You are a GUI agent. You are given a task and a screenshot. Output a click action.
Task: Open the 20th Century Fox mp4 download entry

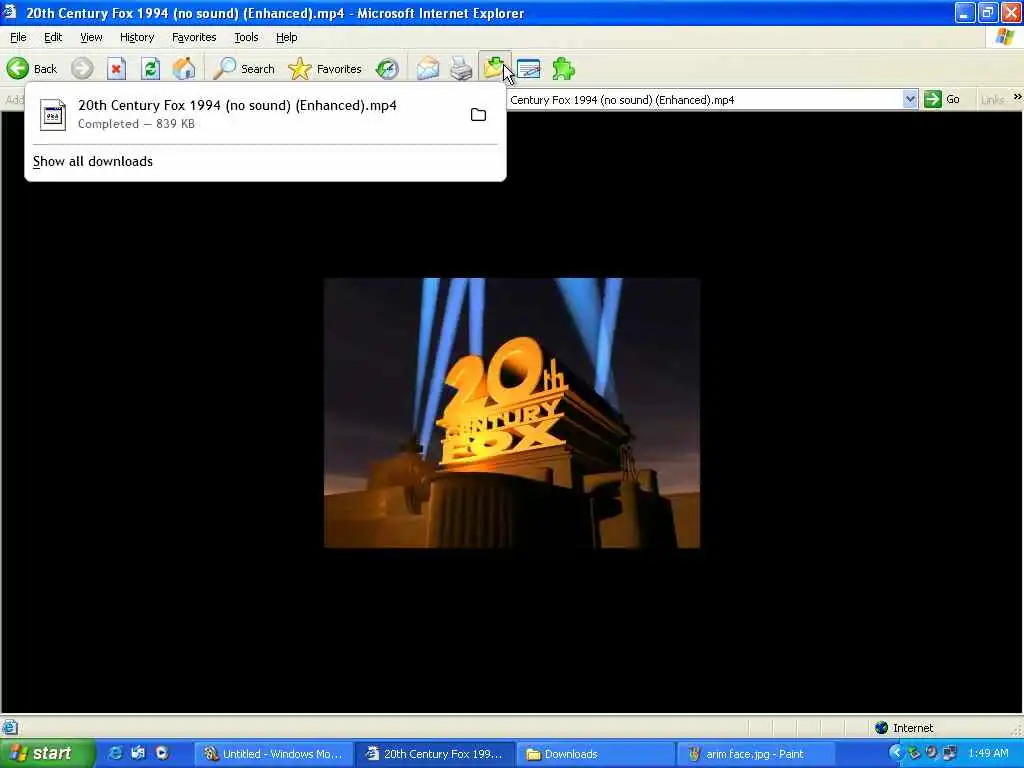264,114
